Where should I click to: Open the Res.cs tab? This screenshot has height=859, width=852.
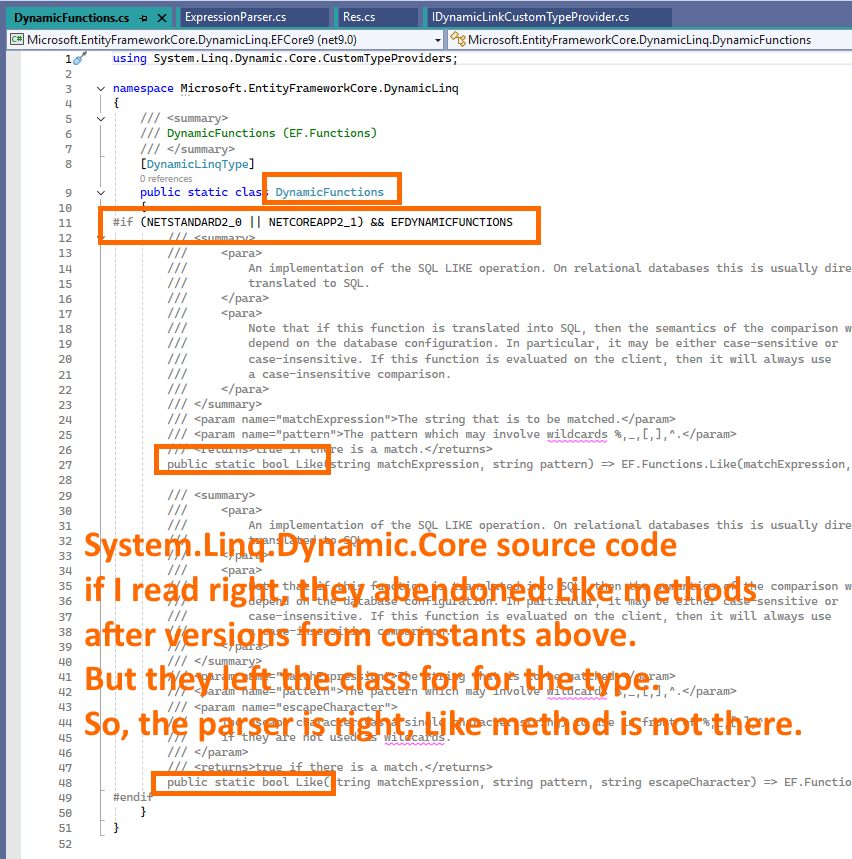click(x=356, y=18)
